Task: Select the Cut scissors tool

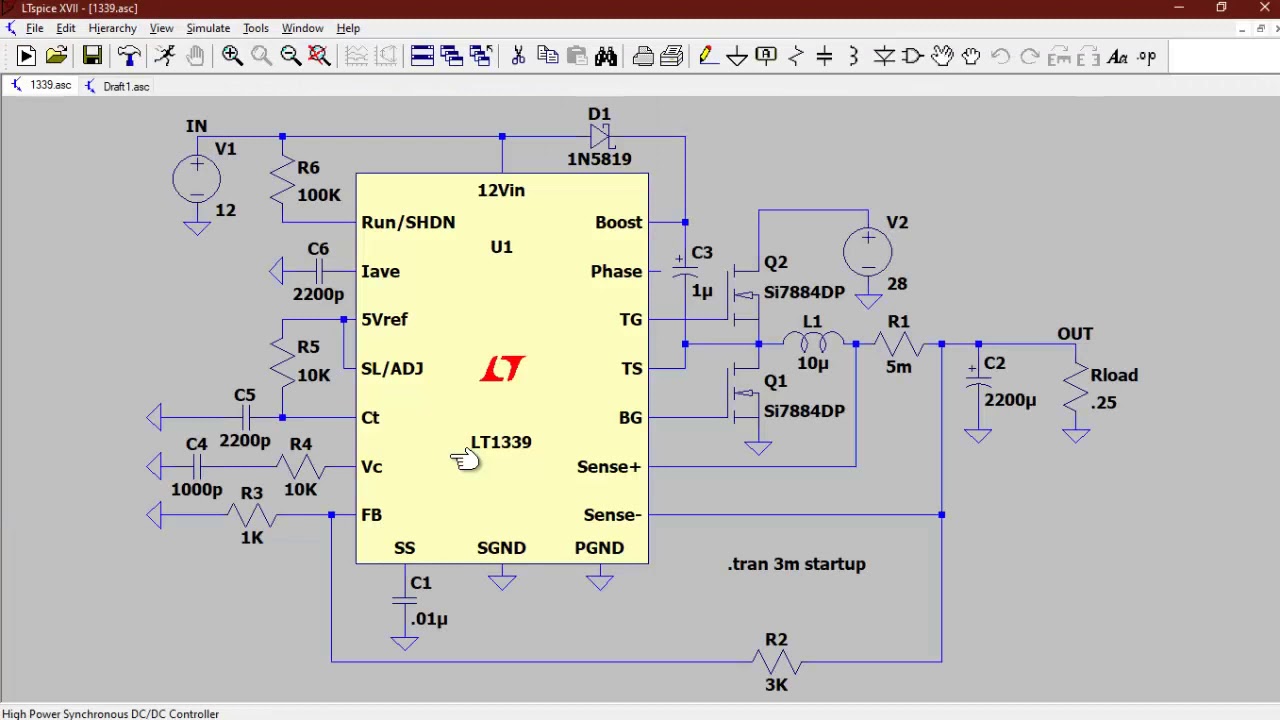Action: (518, 57)
